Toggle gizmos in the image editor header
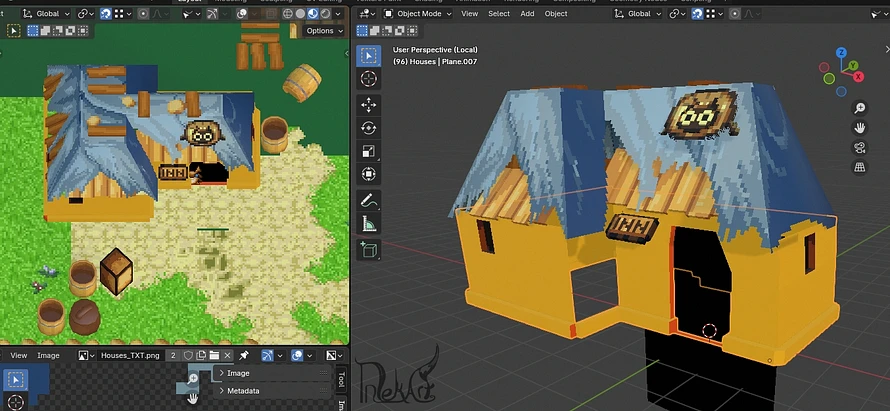 [x=267, y=355]
